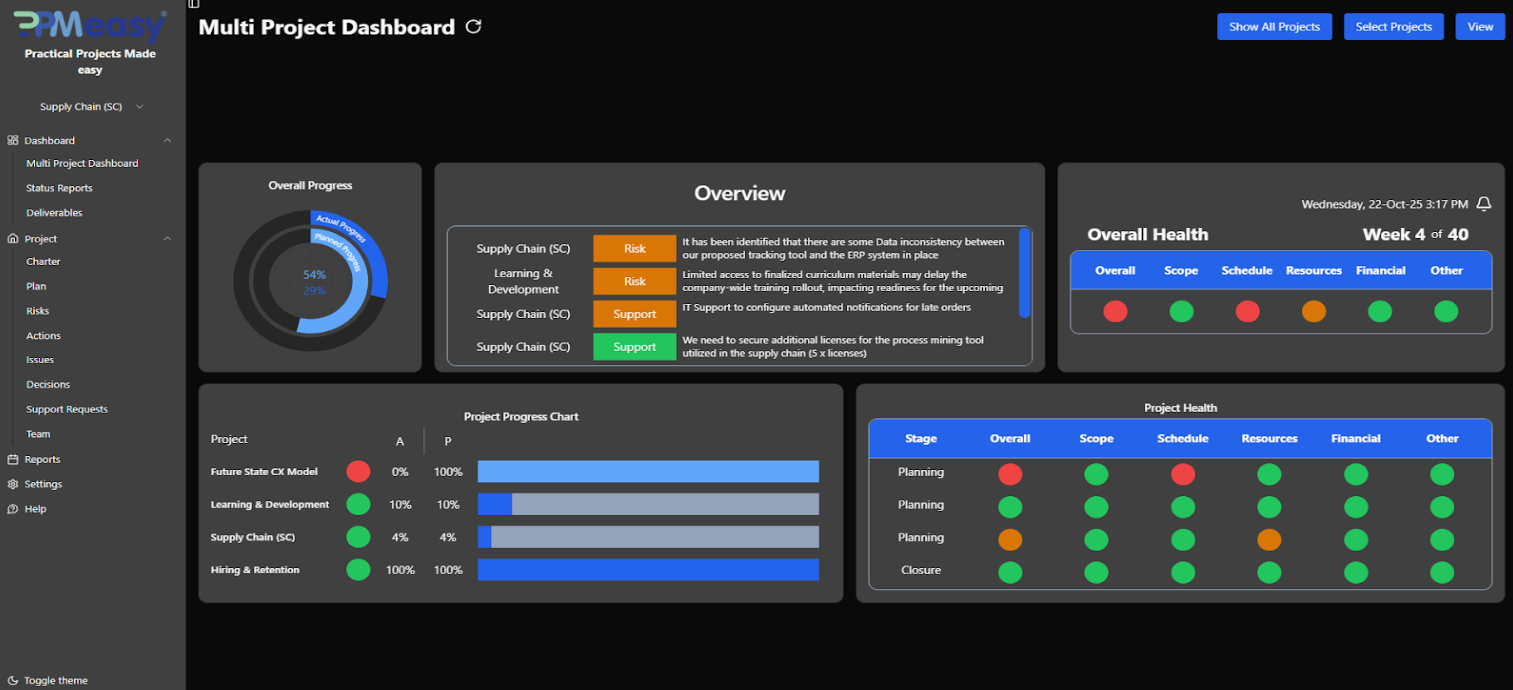Navigate to the Risks page
This screenshot has width=1513, height=690.
point(39,310)
